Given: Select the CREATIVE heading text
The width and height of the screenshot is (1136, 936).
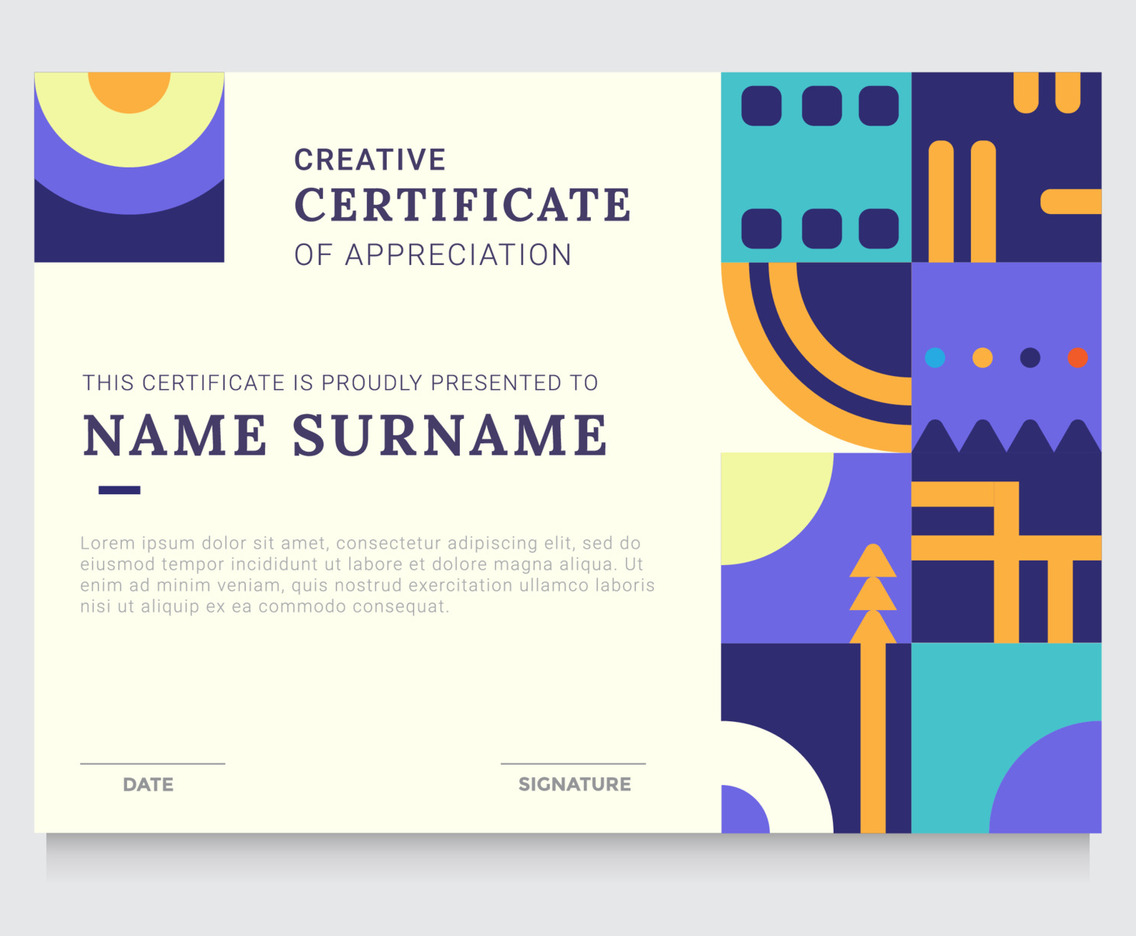Looking at the screenshot, I should pos(370,160).
